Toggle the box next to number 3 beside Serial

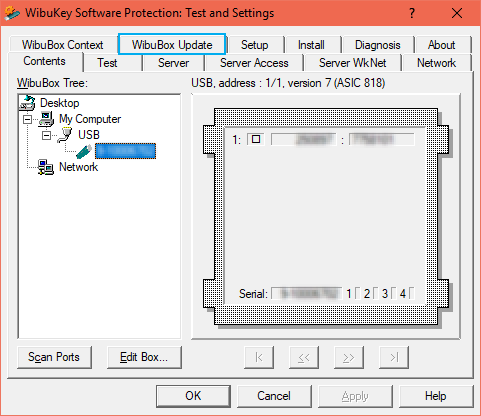393,294
